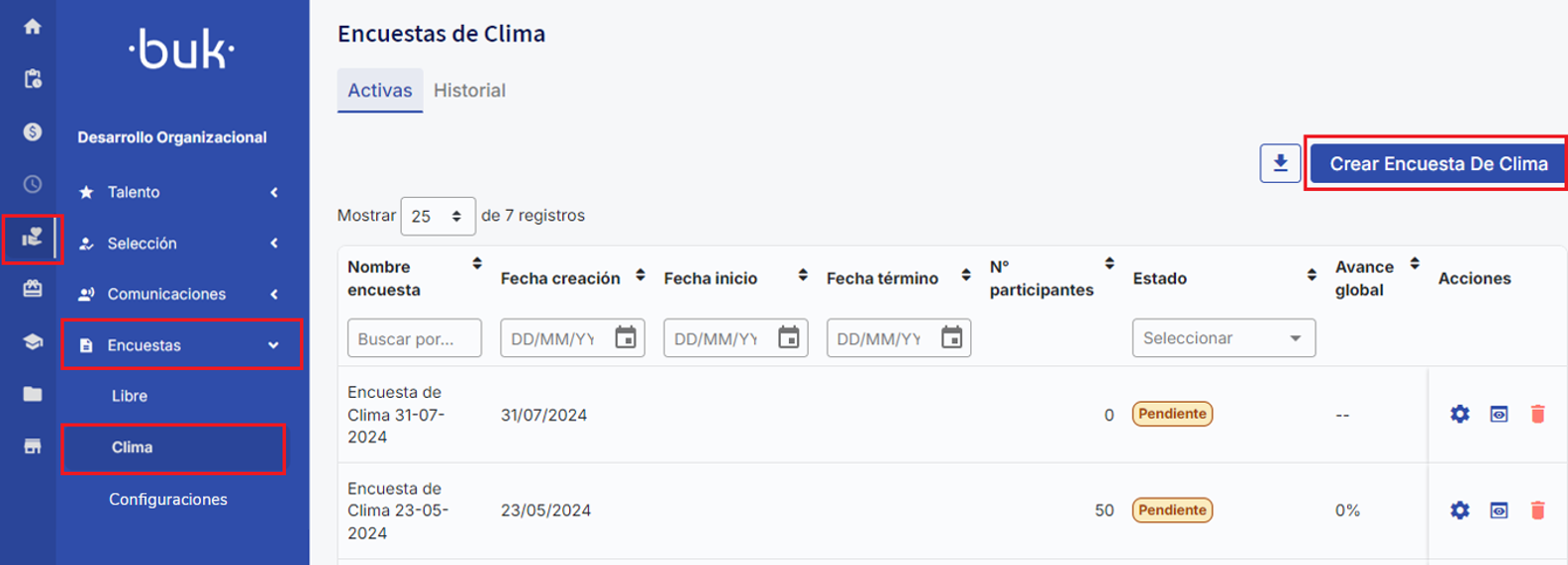Click Crear Encuesta De Clima button

click(1437, 164)
